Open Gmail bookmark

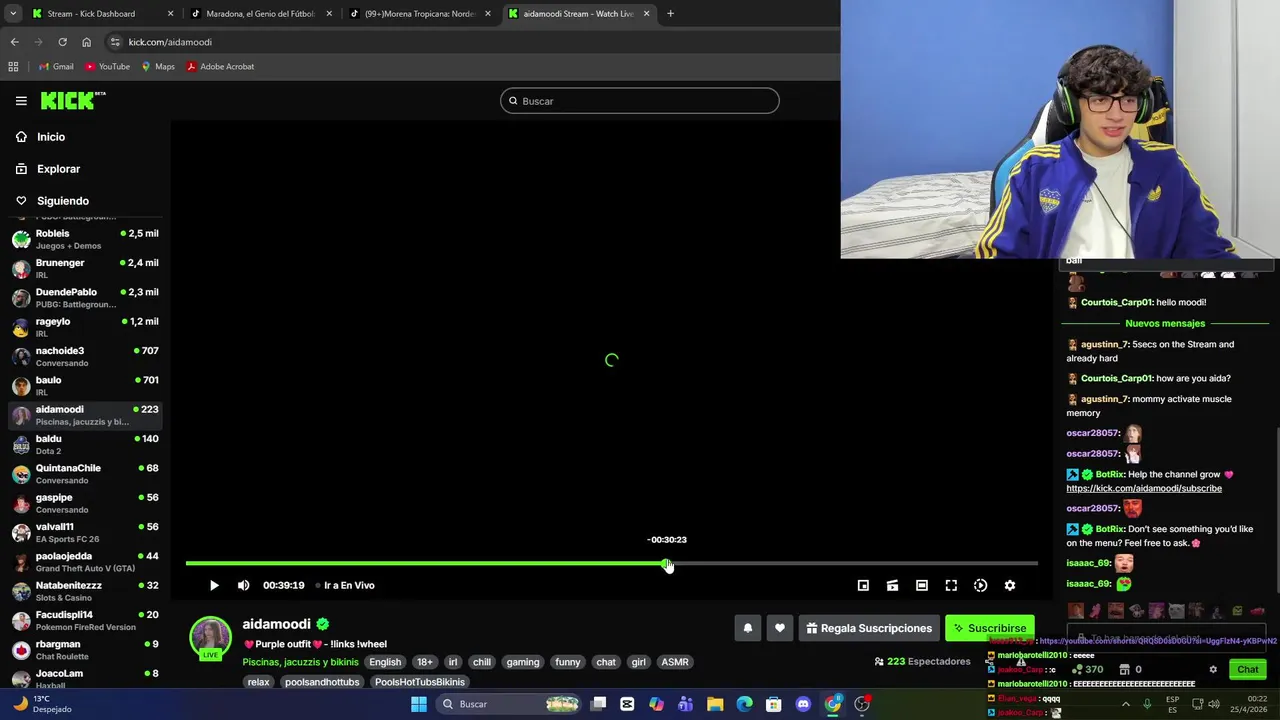[55, 66]
